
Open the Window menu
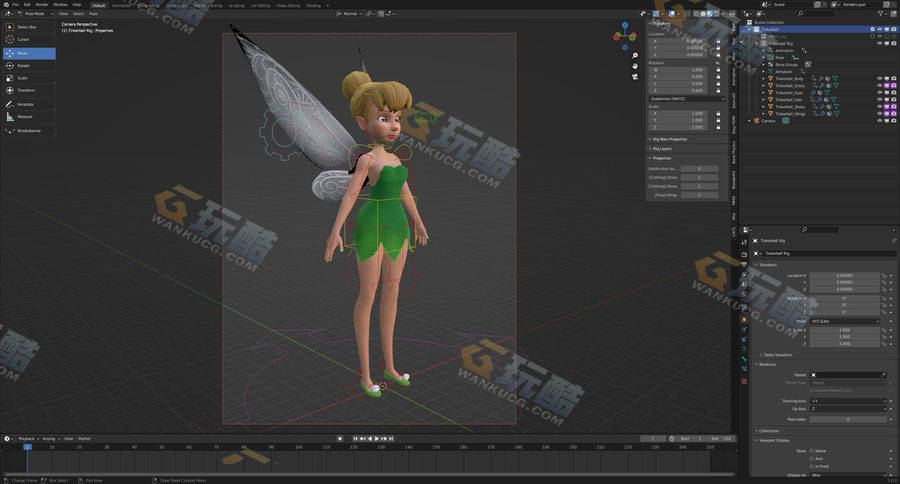[x=60, y=5]
